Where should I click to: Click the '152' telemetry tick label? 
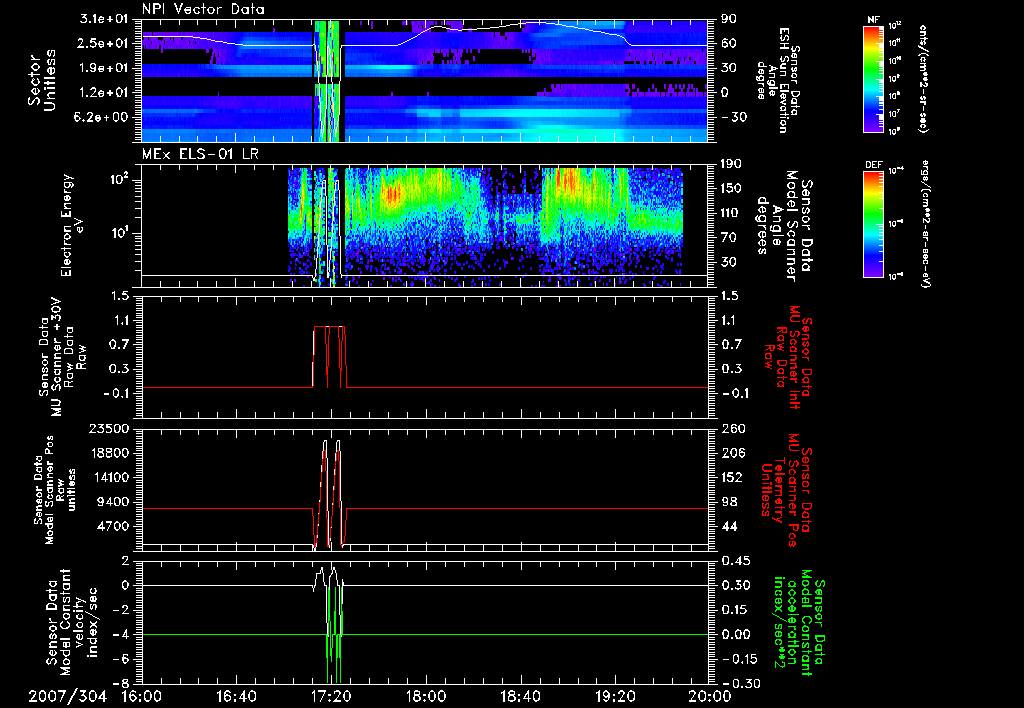pos(731,477)
